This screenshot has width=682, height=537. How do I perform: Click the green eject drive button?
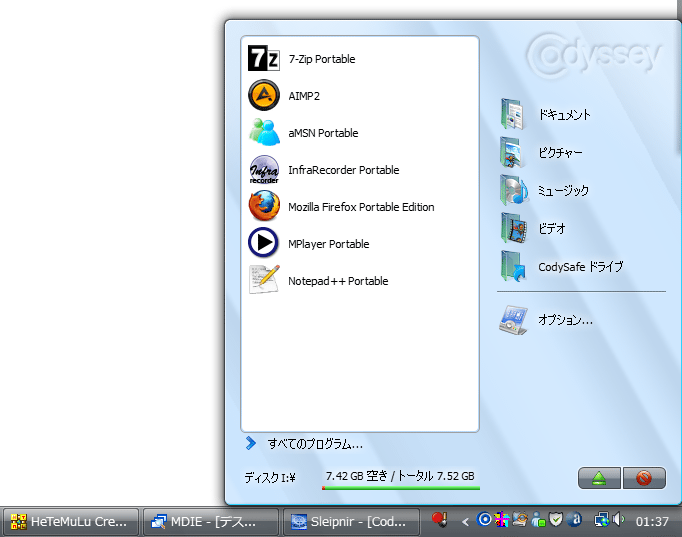point(599,478)
